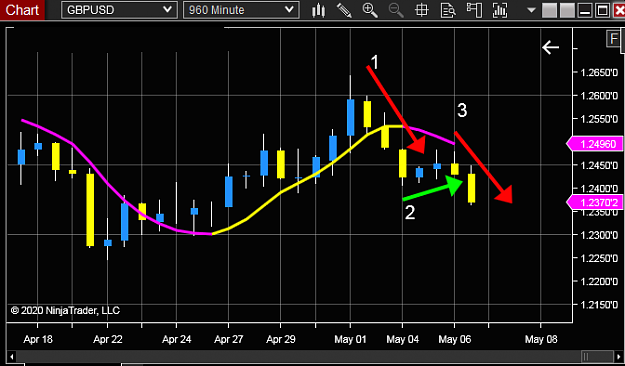Click the Apr 29 date label
Viewport: 625px width, 366px height.
coord(281,339)
